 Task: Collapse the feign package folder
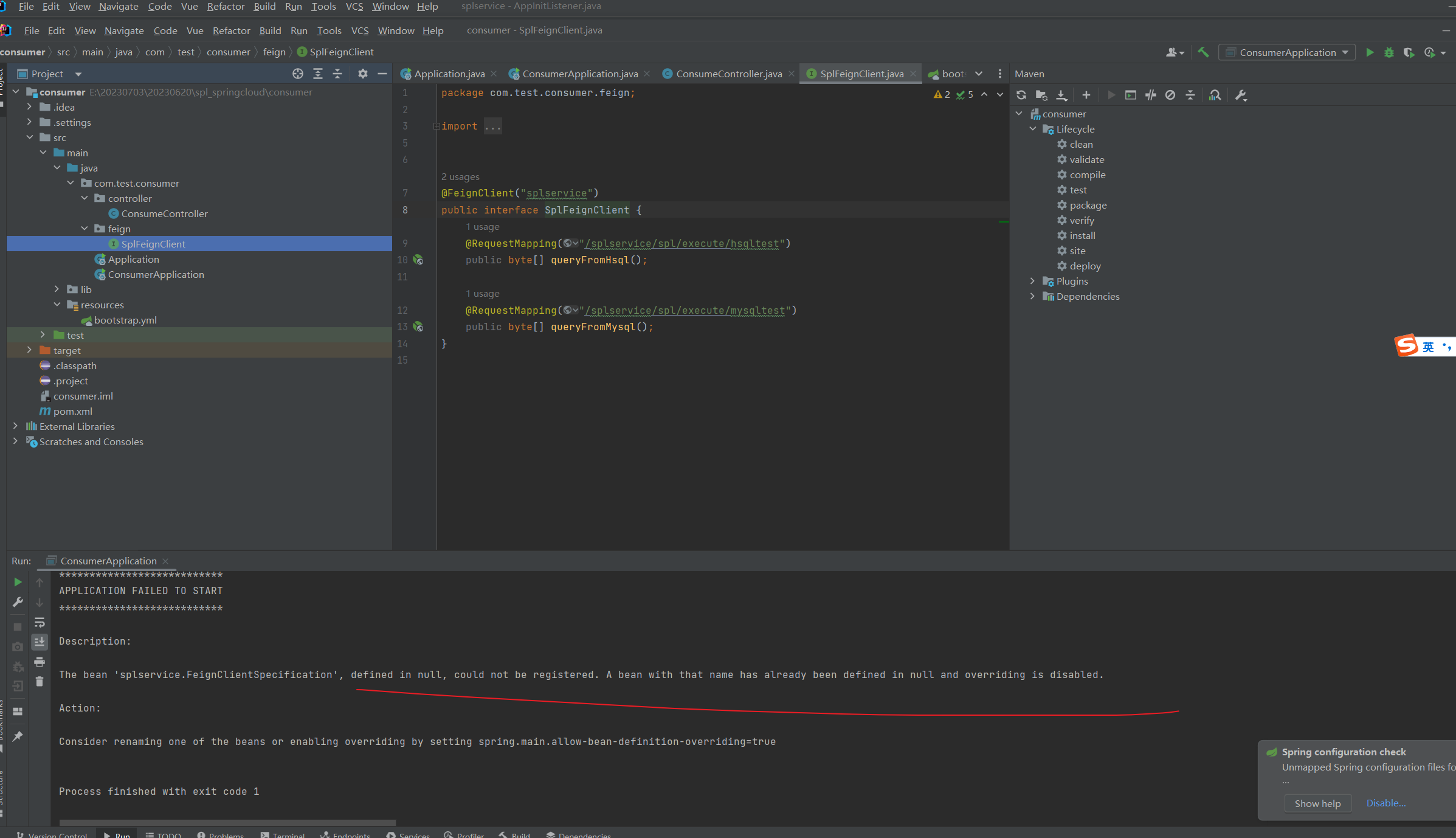(x=85, y=229)
